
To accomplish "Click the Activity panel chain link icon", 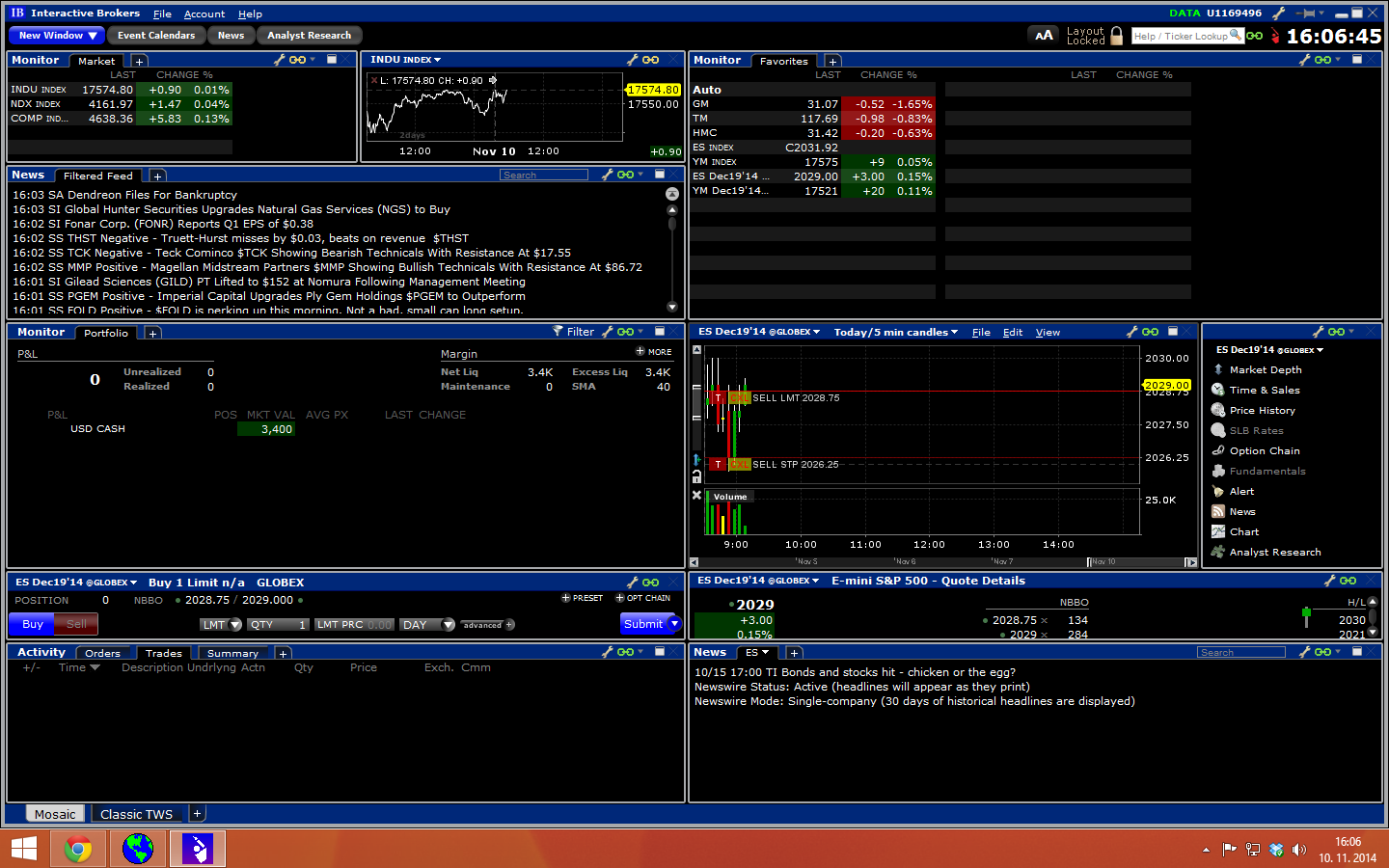I will [x=625, y=652].
